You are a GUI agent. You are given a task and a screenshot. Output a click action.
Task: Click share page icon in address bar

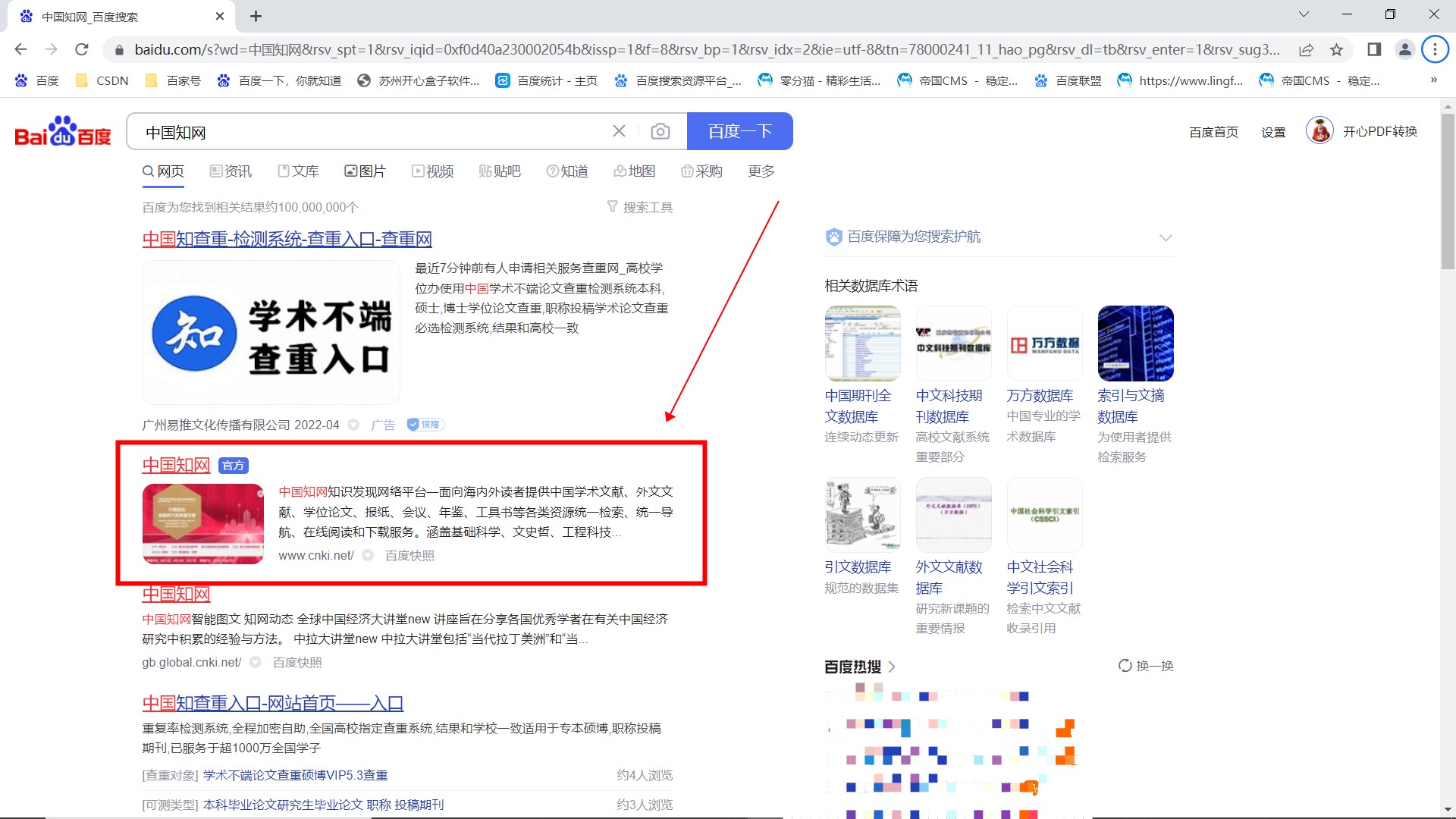1306,50
